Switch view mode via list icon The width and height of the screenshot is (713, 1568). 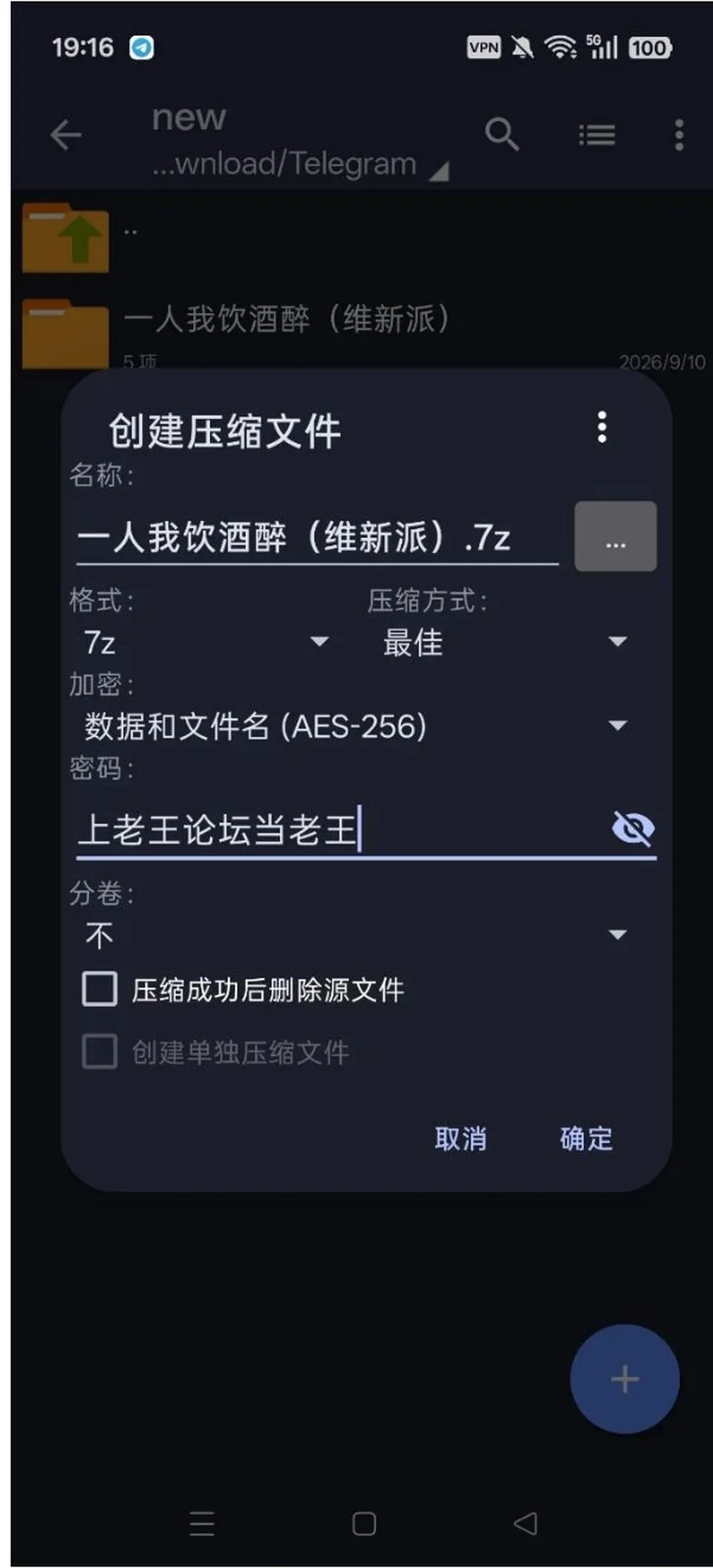click(597, 135)
